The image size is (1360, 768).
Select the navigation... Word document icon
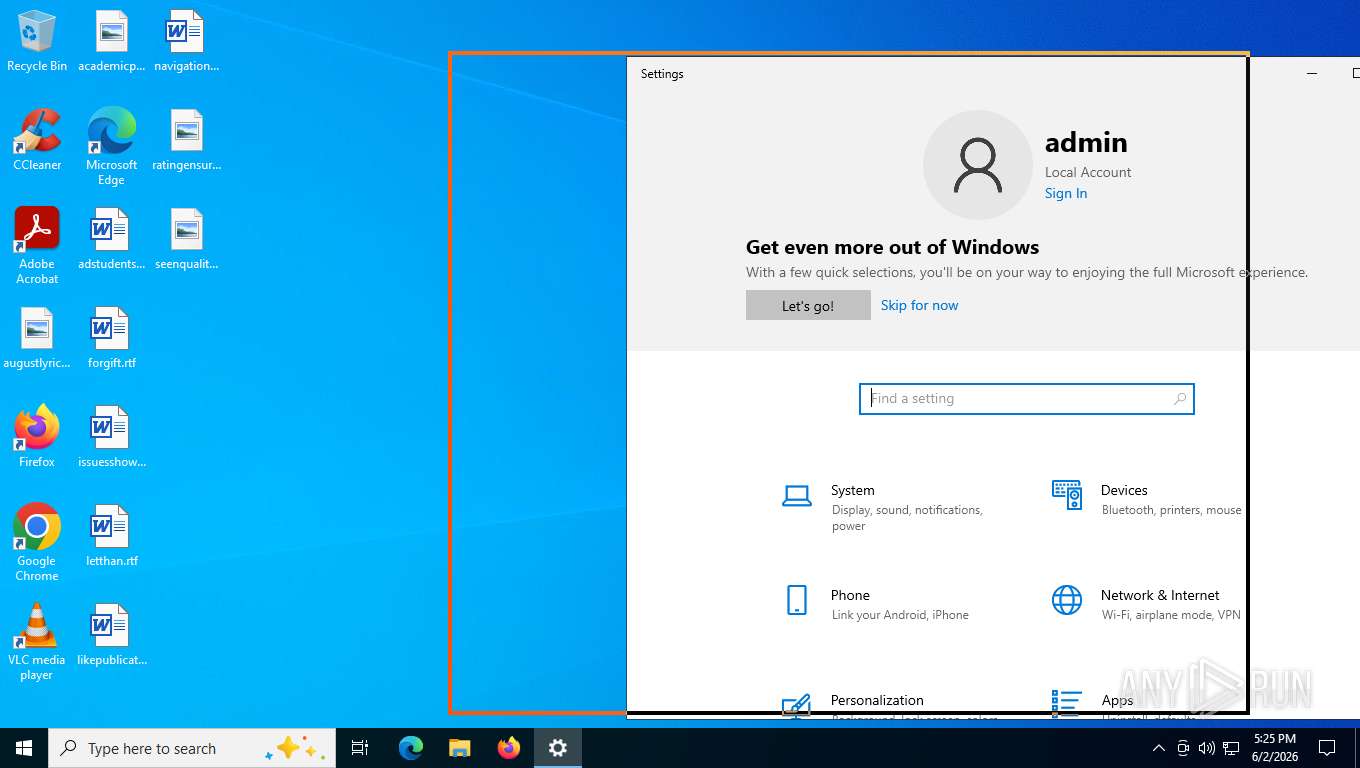[x=186, y=41]
